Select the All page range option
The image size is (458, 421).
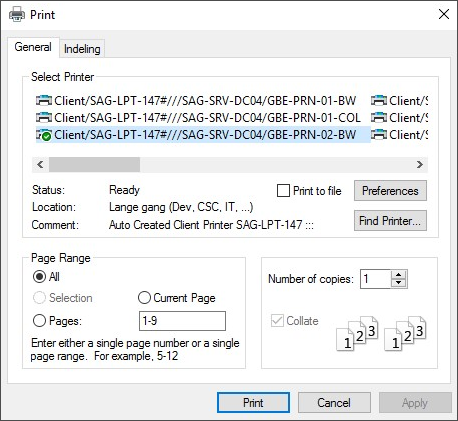click(39, 277)
